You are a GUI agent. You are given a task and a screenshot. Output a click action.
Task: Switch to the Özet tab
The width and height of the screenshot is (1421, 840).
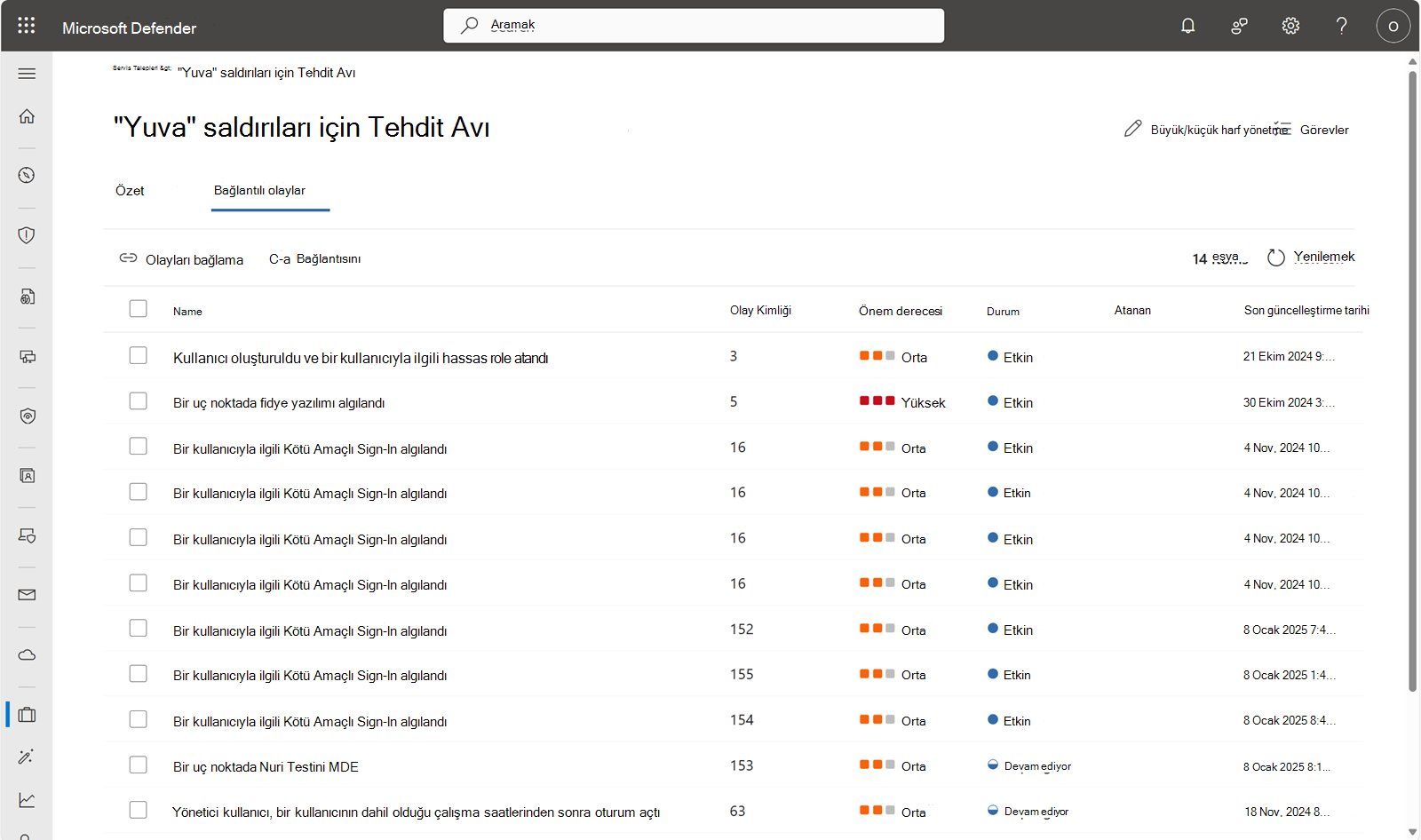(130, 191)
